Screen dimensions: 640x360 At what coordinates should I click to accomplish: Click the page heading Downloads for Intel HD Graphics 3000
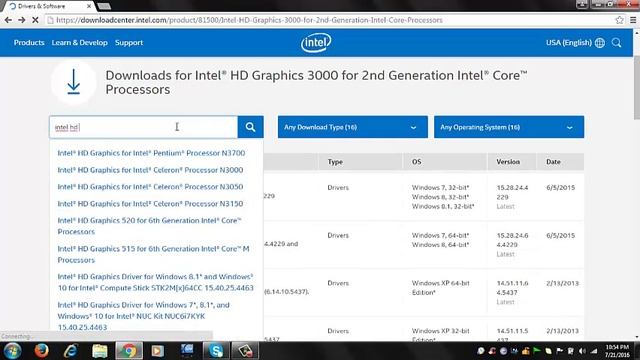316,82
